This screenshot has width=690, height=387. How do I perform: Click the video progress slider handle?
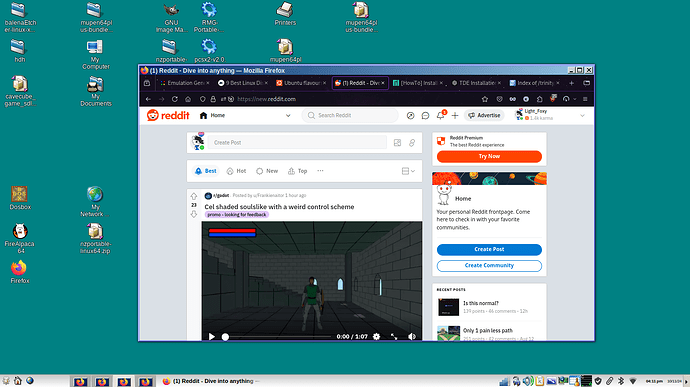(225, 337)
